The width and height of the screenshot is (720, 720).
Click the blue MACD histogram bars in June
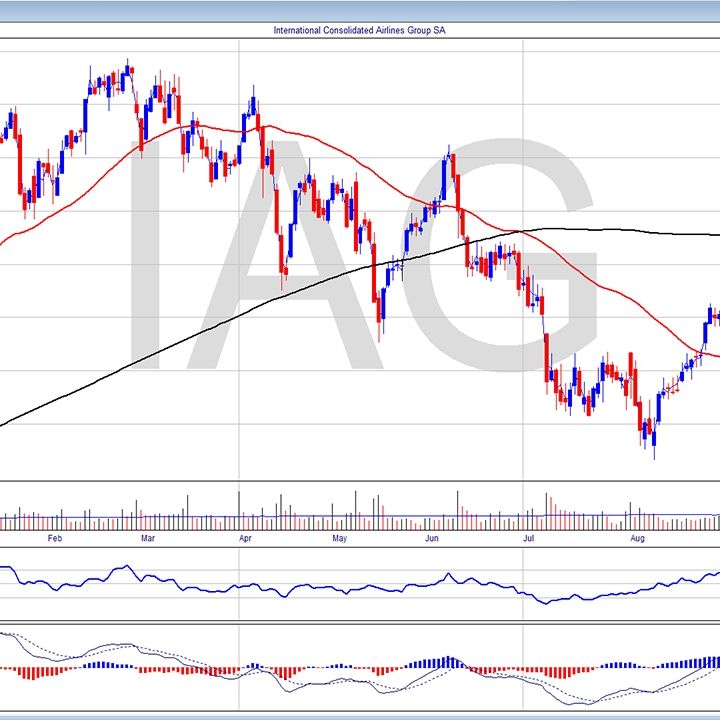[445, 663]
